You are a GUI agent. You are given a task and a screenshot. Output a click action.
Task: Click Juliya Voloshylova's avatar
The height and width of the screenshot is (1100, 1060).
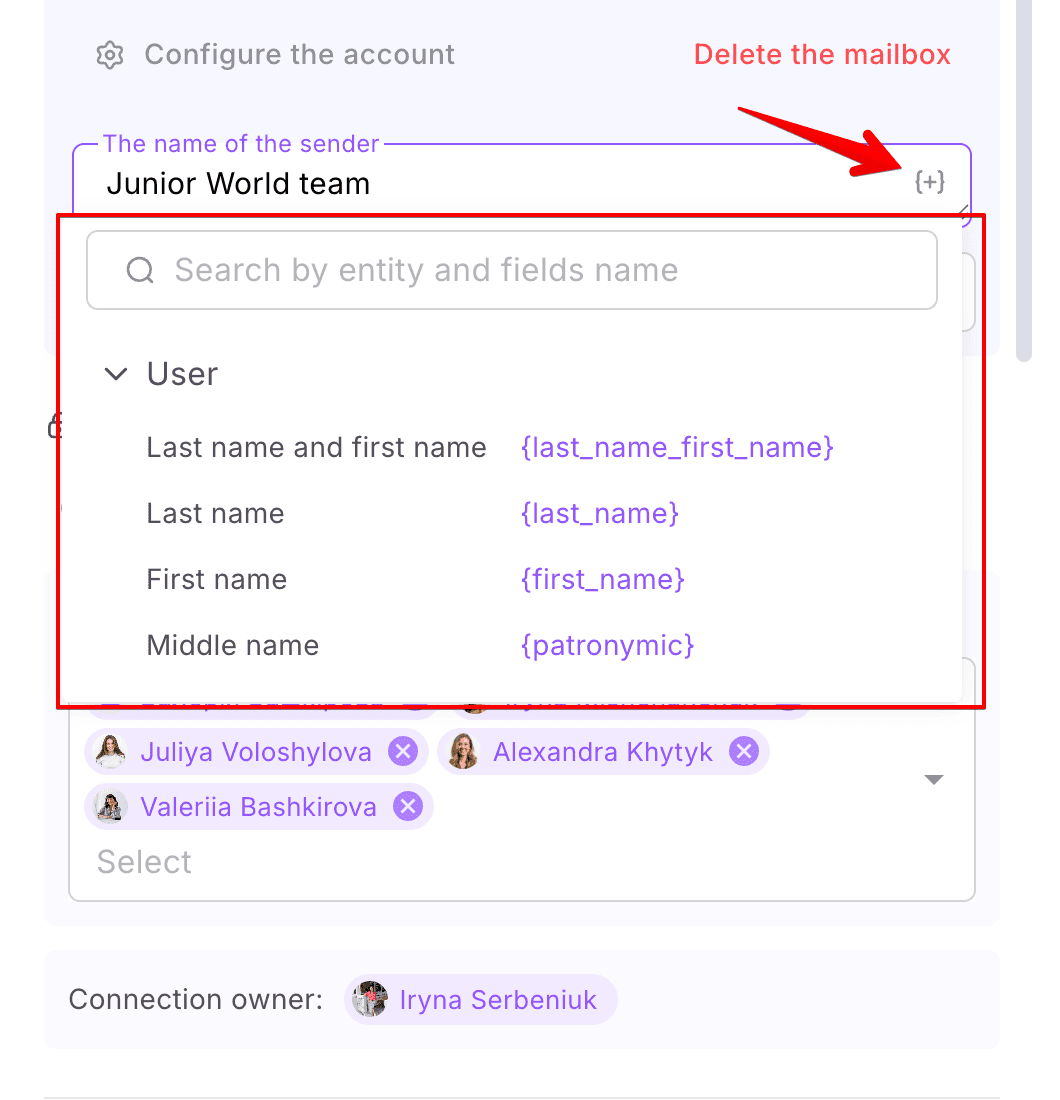point(111,752)
